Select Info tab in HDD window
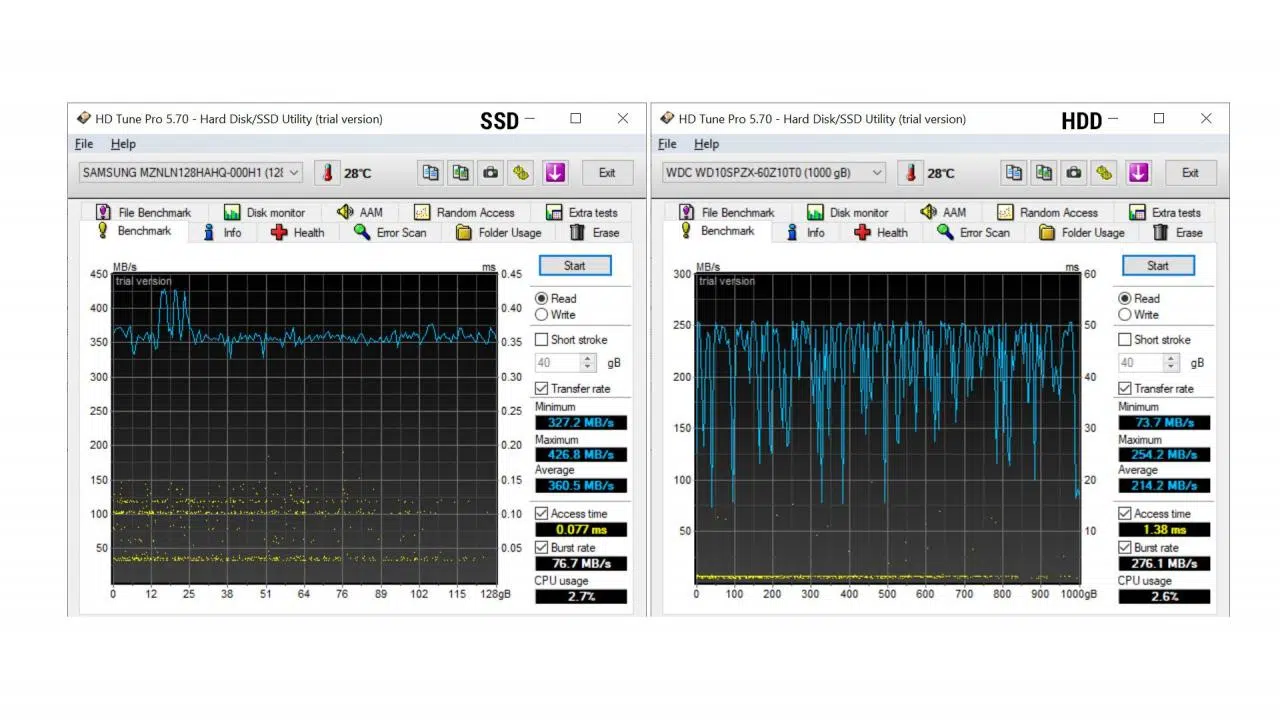The height and width of the screenshot is (720, 1280). tap(805, 233)
